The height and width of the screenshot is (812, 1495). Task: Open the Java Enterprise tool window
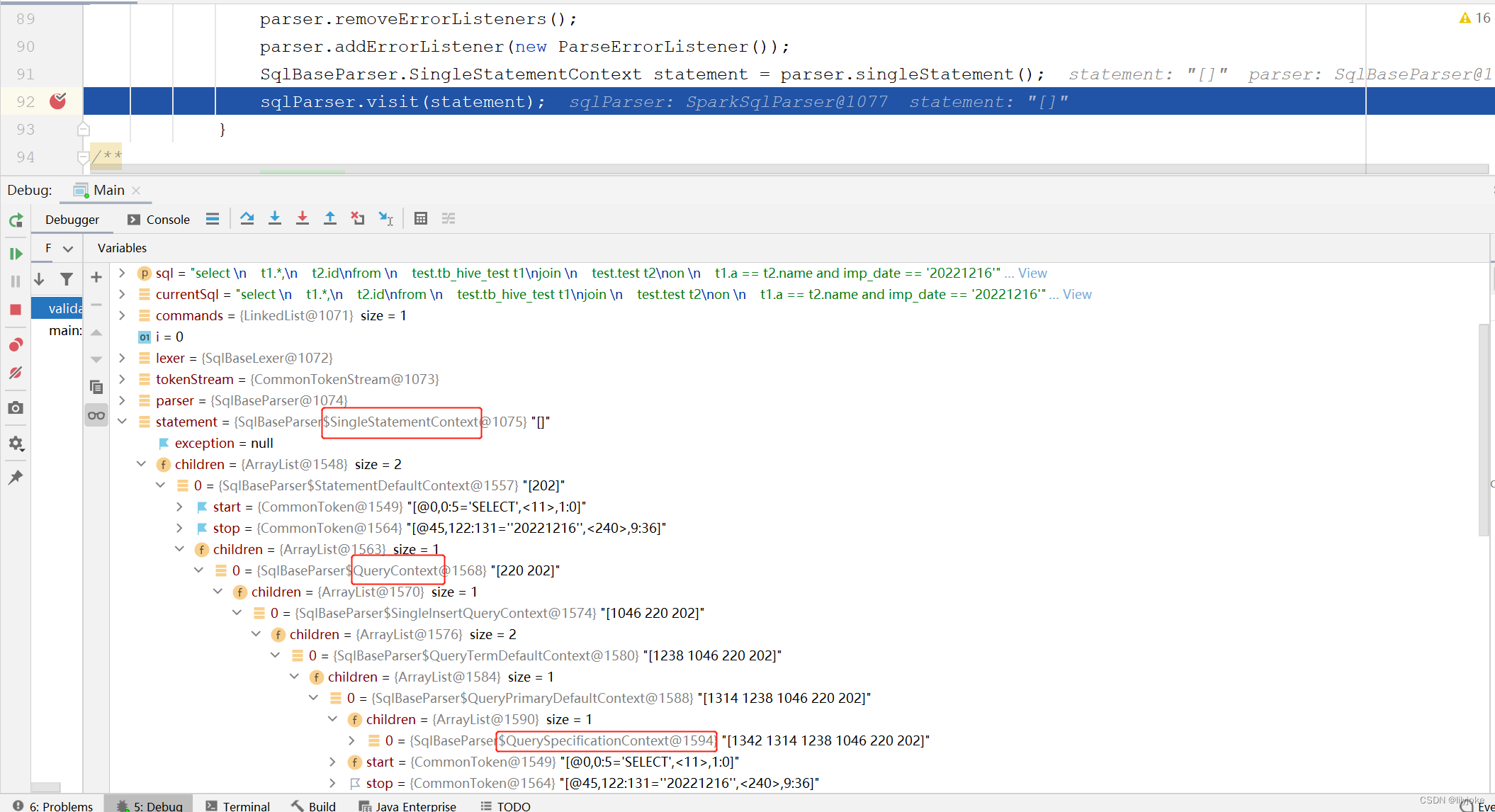pos(408,806)
